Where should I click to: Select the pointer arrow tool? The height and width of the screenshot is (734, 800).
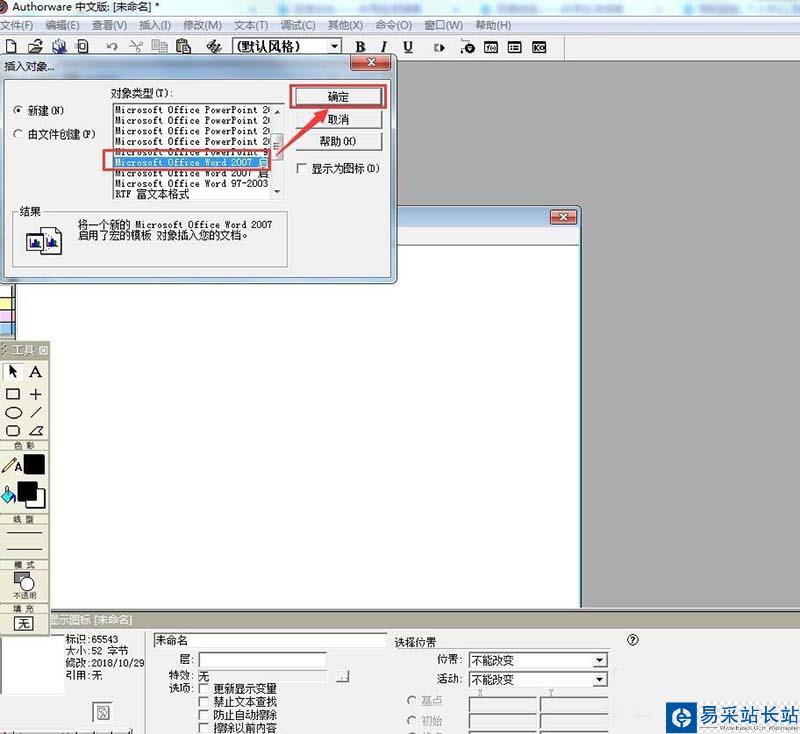pos(13,371)
